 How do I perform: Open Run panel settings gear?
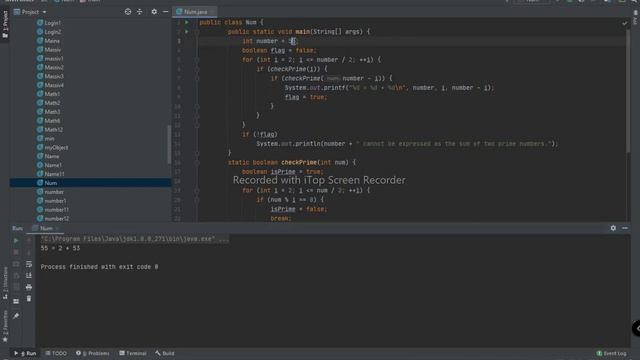[613, 228]
